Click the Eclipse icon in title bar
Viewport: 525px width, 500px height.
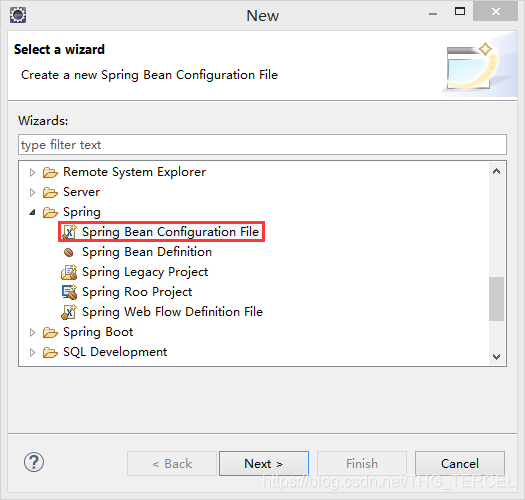tap(18, 15)
